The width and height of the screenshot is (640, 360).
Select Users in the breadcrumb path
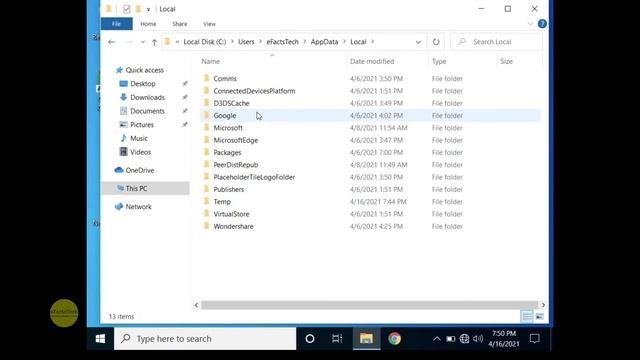(x=246, y=42)
